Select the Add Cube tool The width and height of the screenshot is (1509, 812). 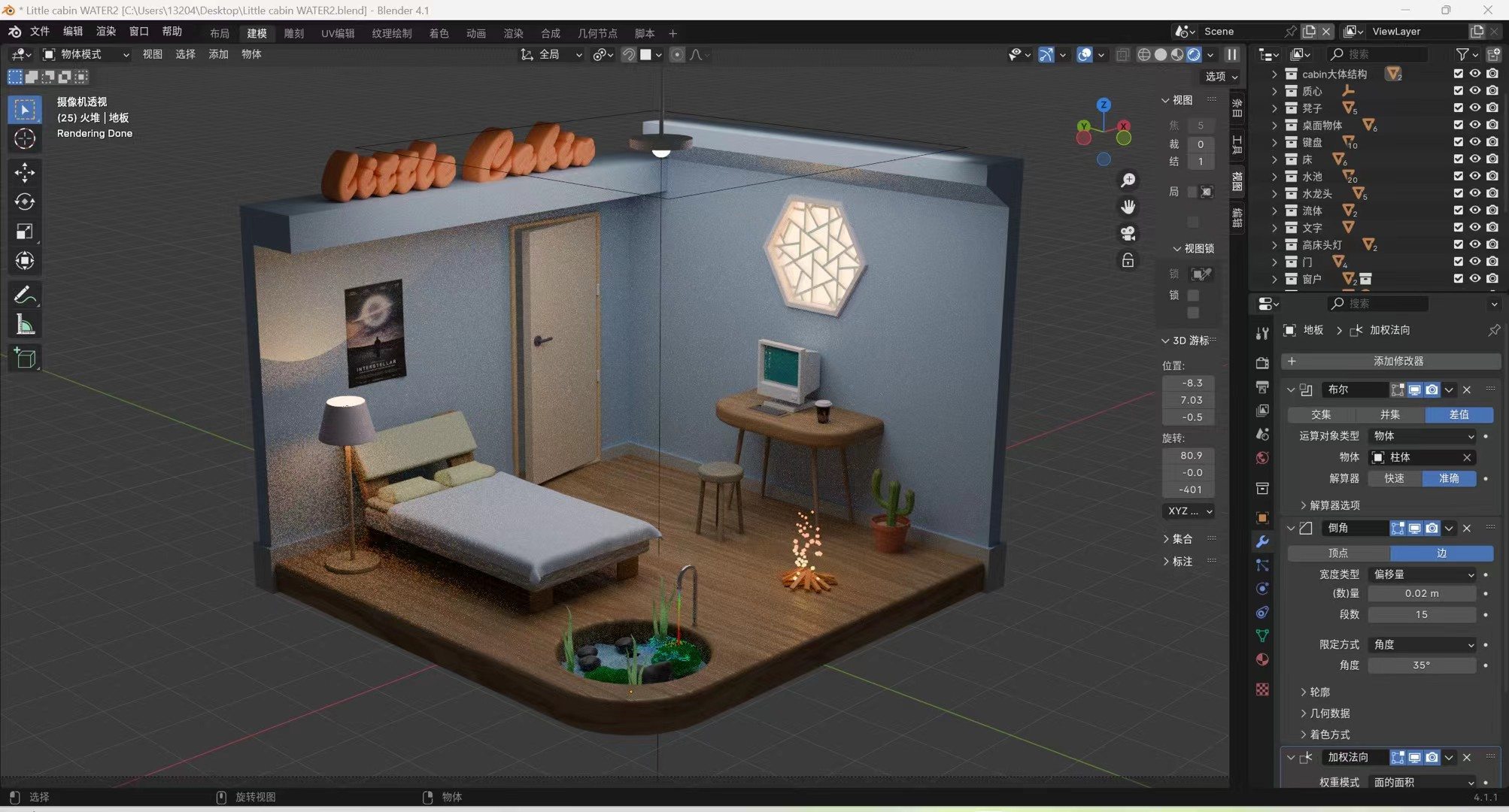tap(25, 359)
